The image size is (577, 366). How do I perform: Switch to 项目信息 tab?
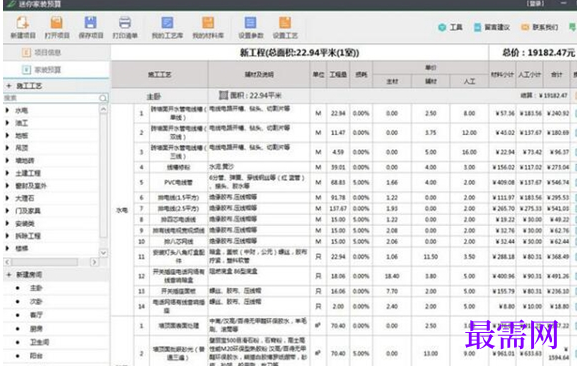click(42, 53)
